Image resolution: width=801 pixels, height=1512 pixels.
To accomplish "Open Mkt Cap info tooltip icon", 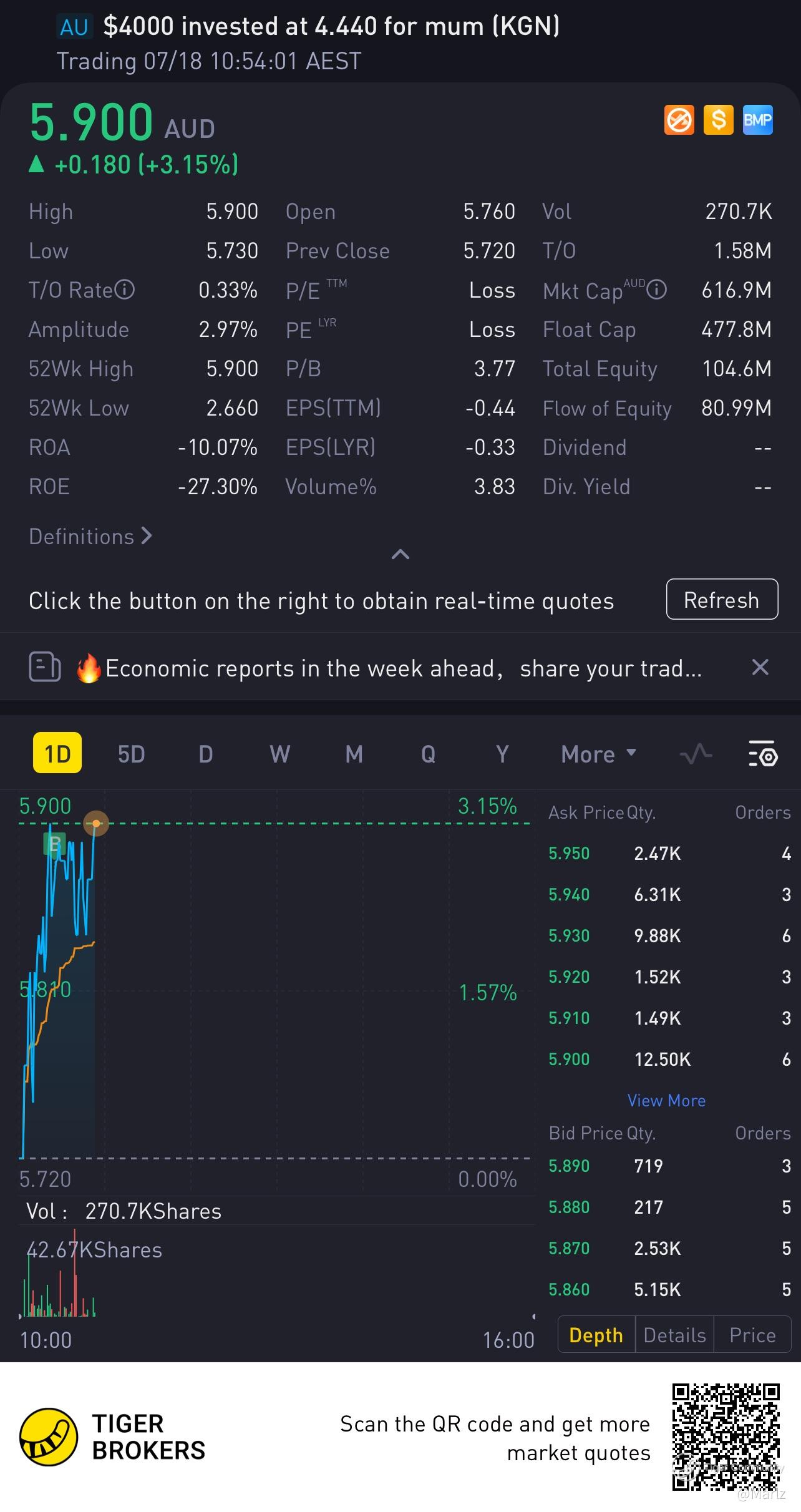I will [x=656, y=290].
